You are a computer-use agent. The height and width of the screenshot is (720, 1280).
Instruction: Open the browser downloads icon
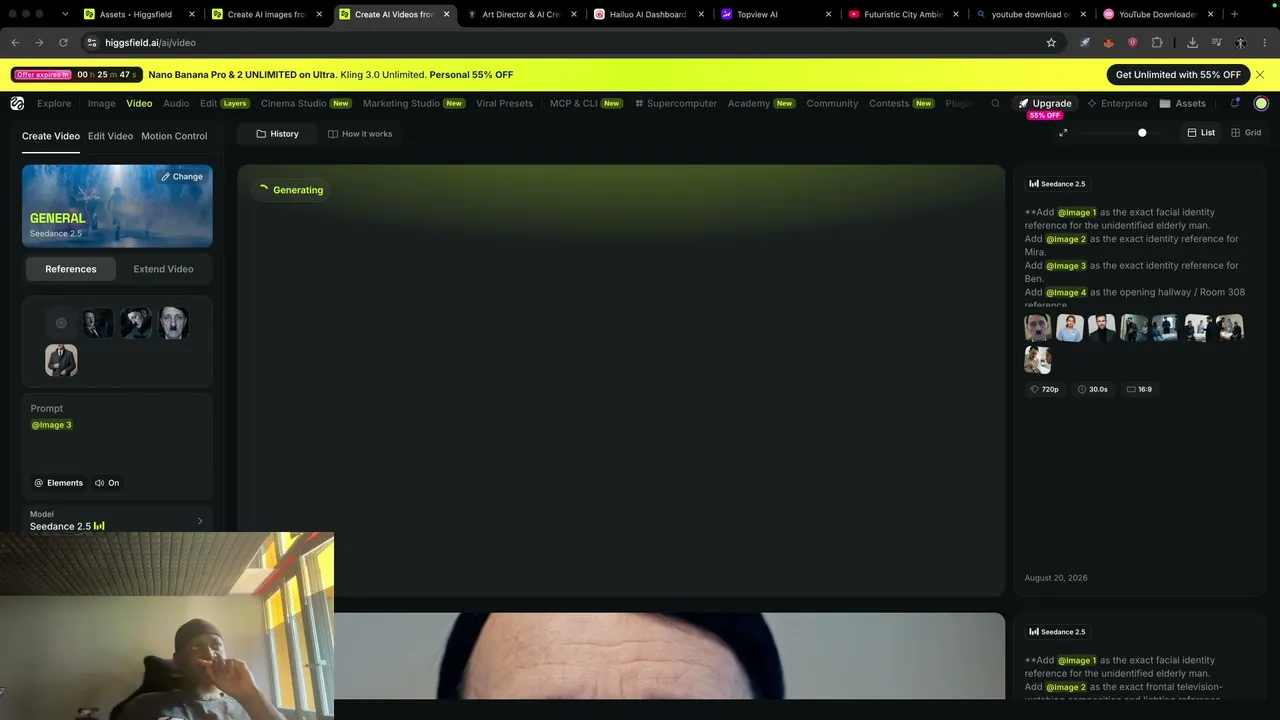point(1192,43)
